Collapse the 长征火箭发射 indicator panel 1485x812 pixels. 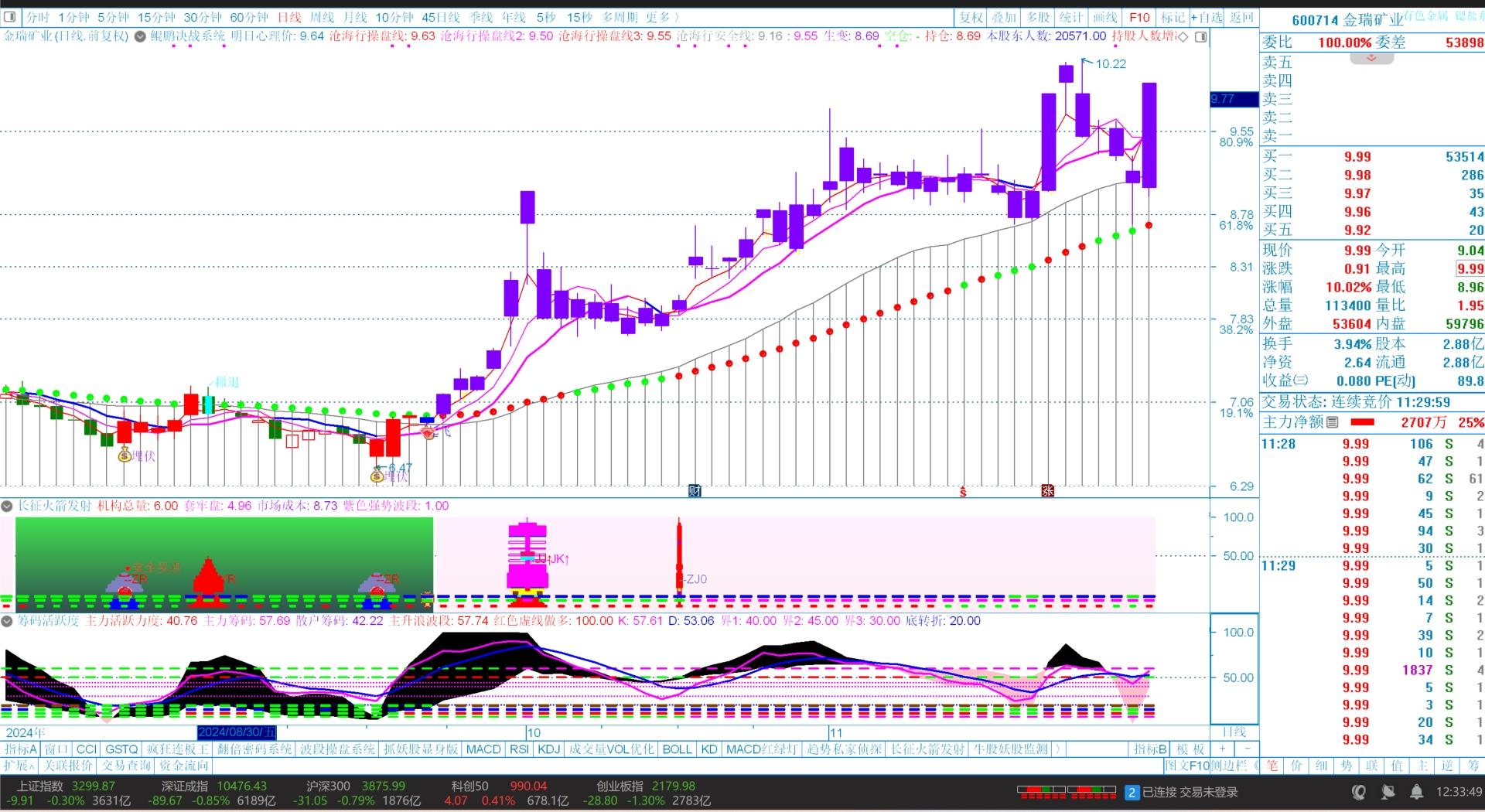pos(7,506)
